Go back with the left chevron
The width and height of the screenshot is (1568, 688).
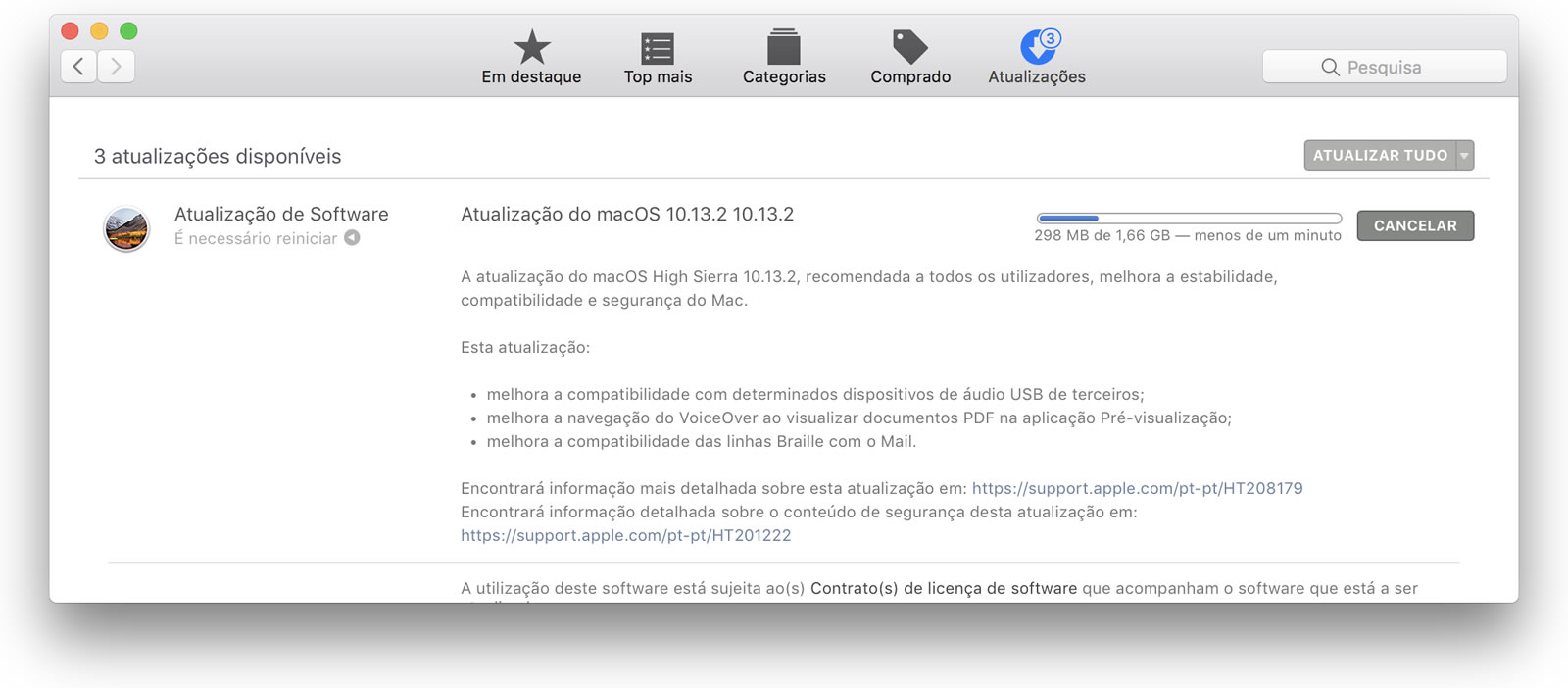coord(78,66)
